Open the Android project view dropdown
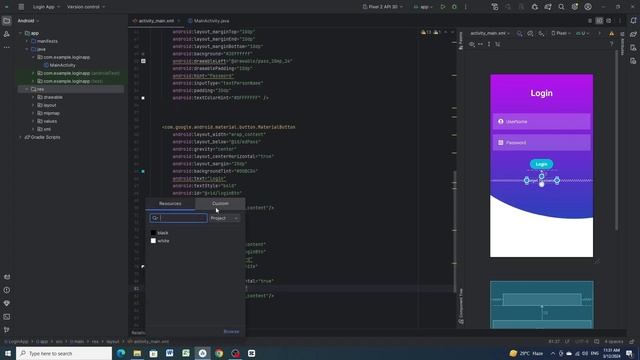640x360 pixels. pyautogui.click(x=28, y=21)
